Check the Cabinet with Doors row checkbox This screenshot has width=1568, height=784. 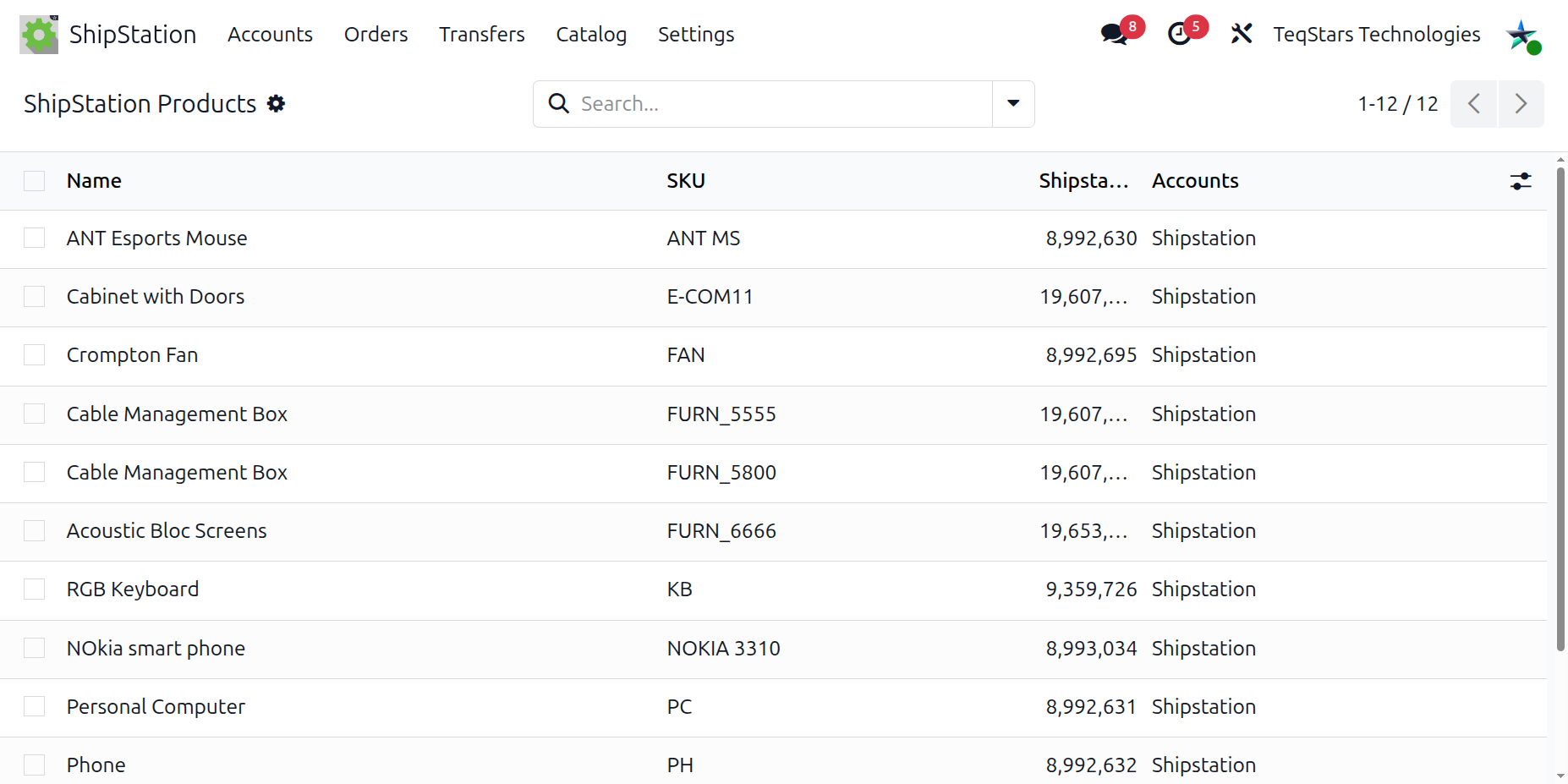point(35,297)
